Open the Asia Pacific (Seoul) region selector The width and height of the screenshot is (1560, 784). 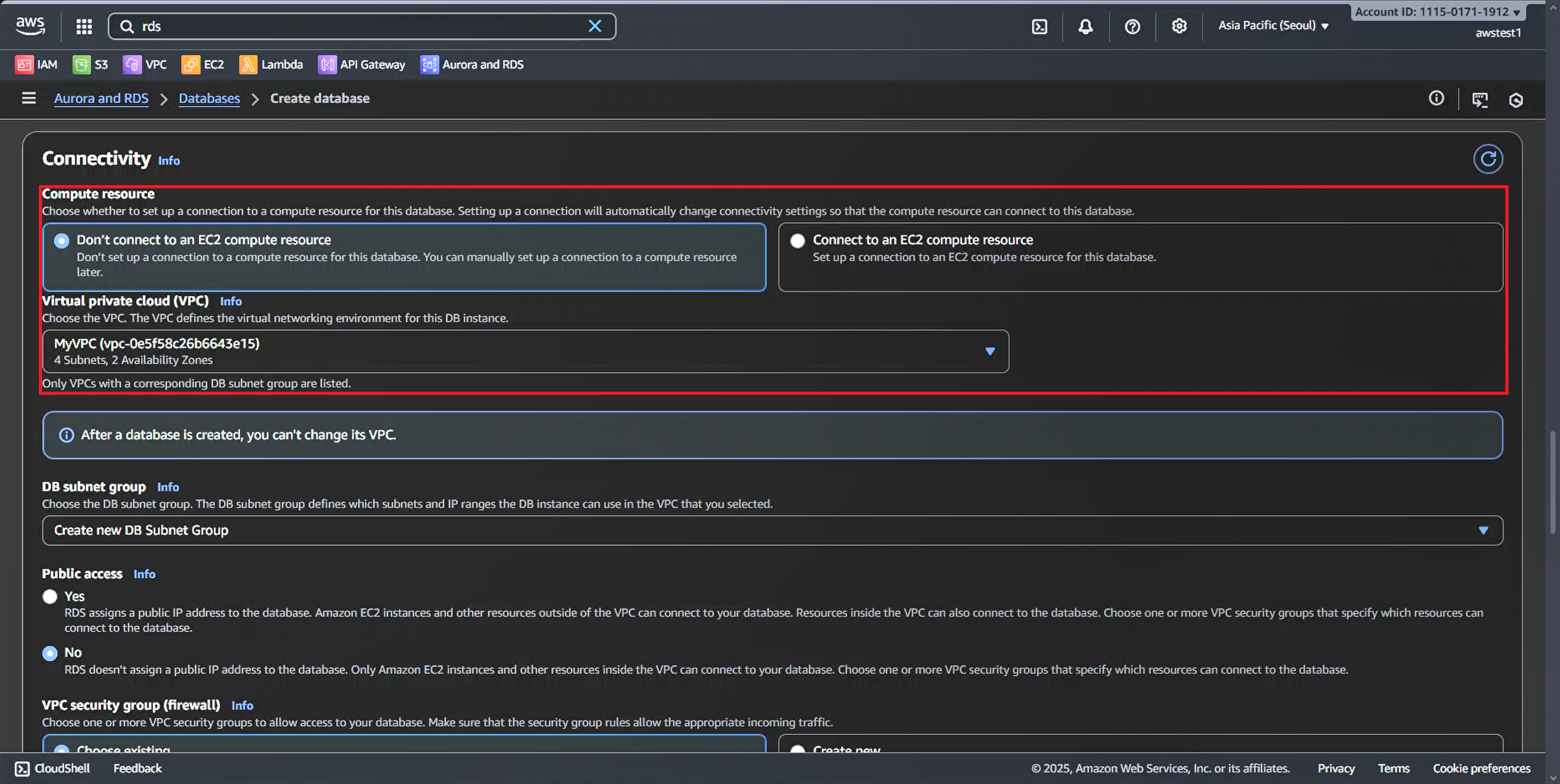pos(1273,26)
